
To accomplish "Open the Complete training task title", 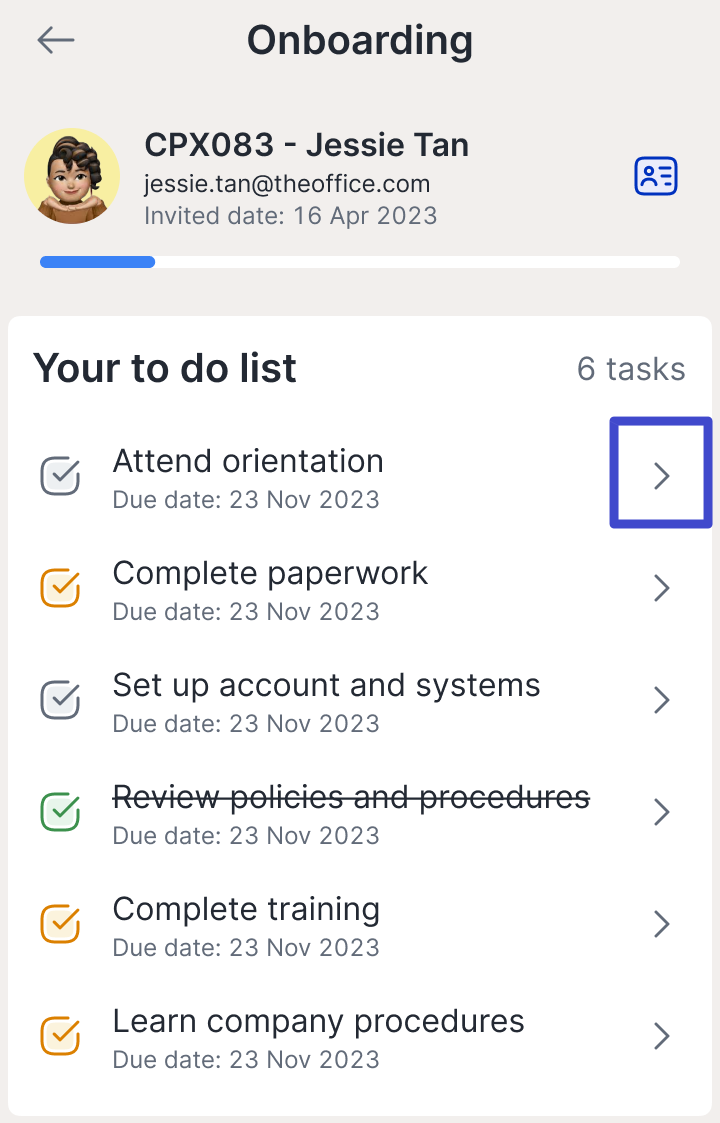I will (246, 909).
